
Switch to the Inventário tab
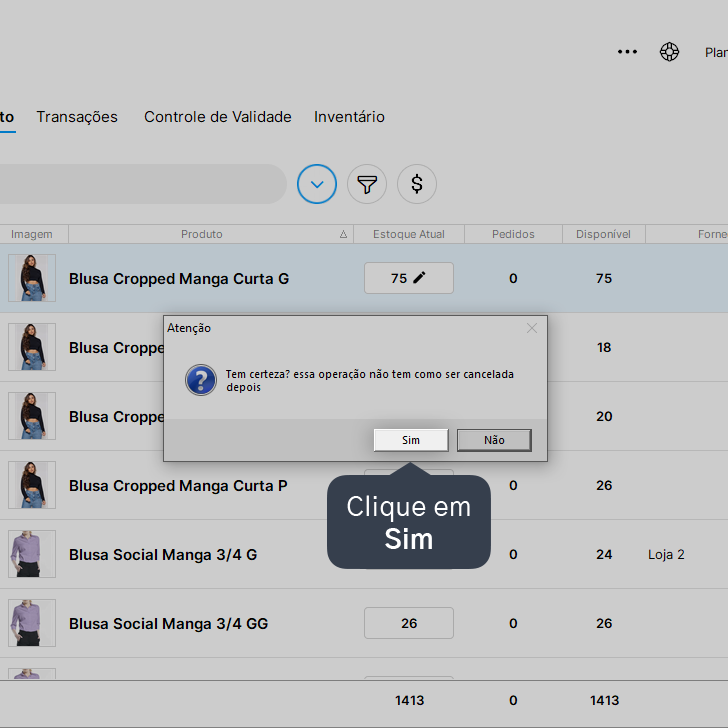349,117
